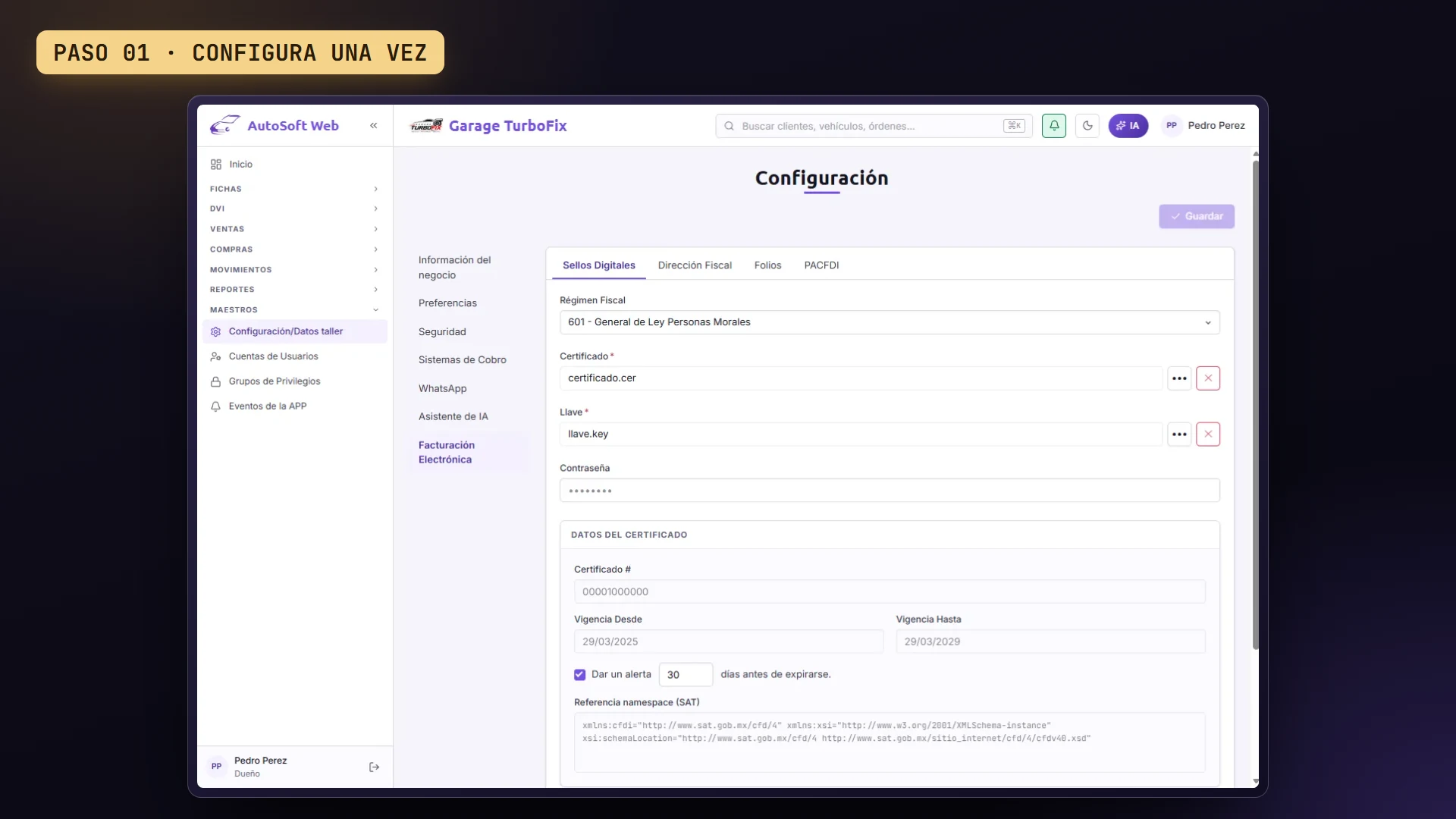1456x819 pixels.
Task: Click the AutoSoft Web car logo
Action: [x=224, y=125]
